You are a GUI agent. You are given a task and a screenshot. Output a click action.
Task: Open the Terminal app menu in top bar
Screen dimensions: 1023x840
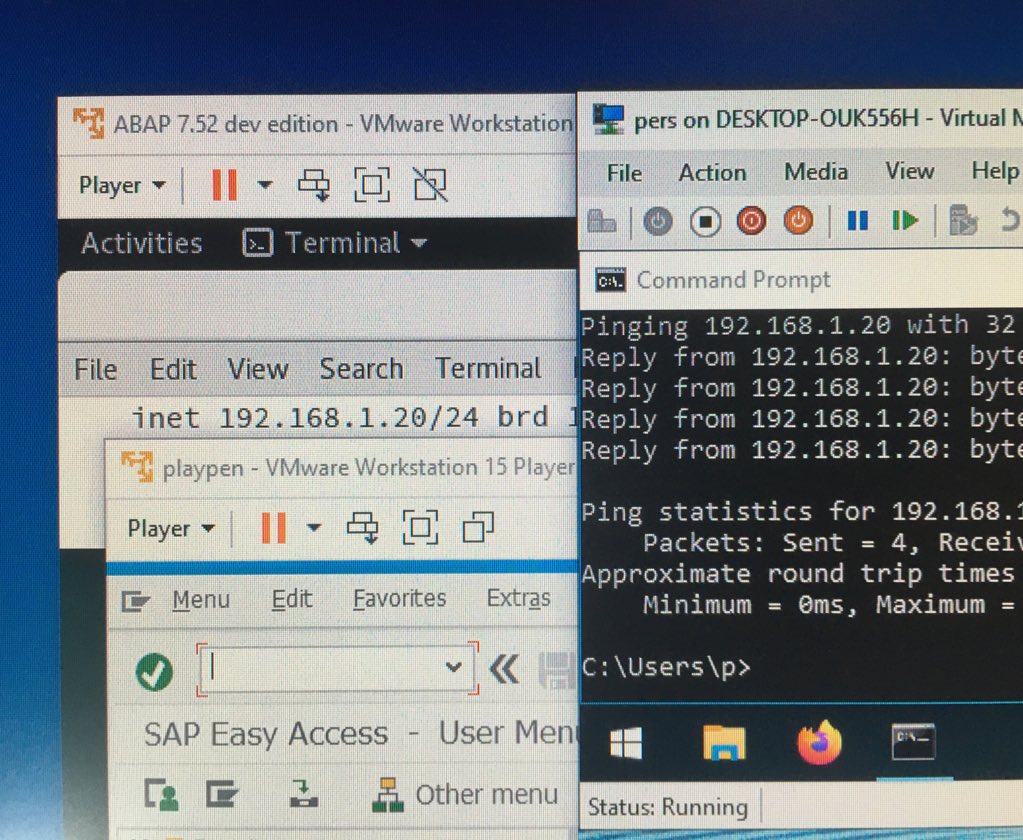click(x=335, y=243)
